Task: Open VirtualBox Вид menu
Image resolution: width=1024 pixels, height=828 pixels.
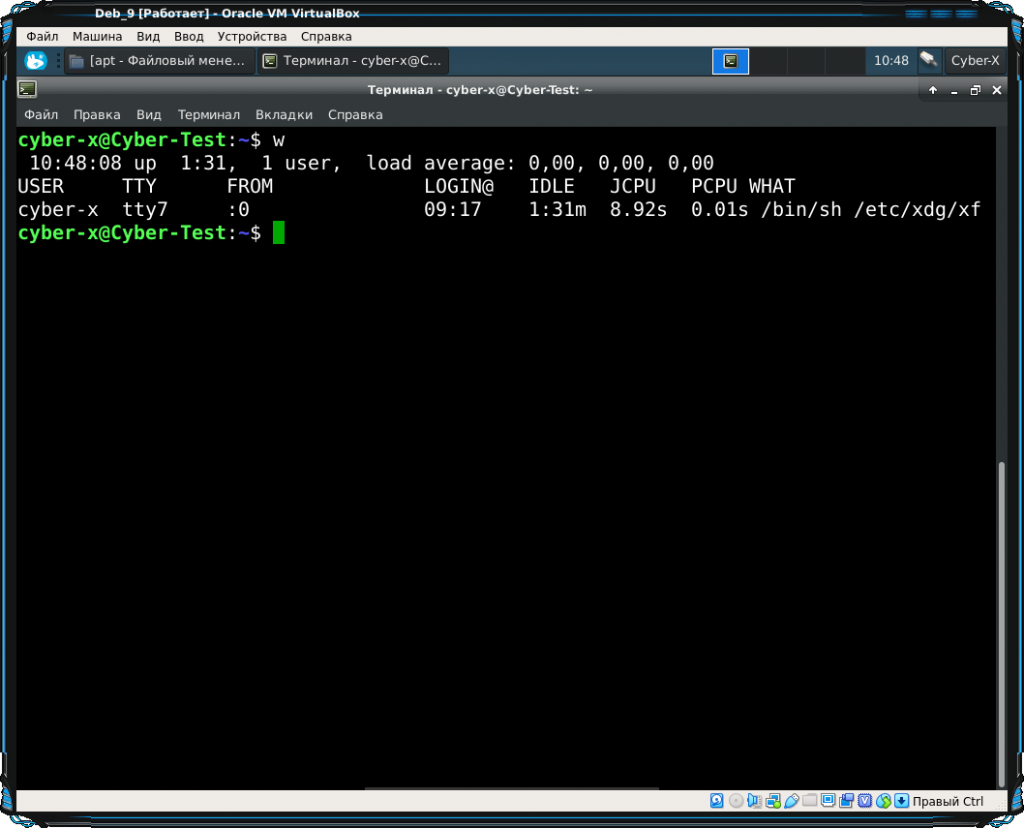Action: point(148,37)
